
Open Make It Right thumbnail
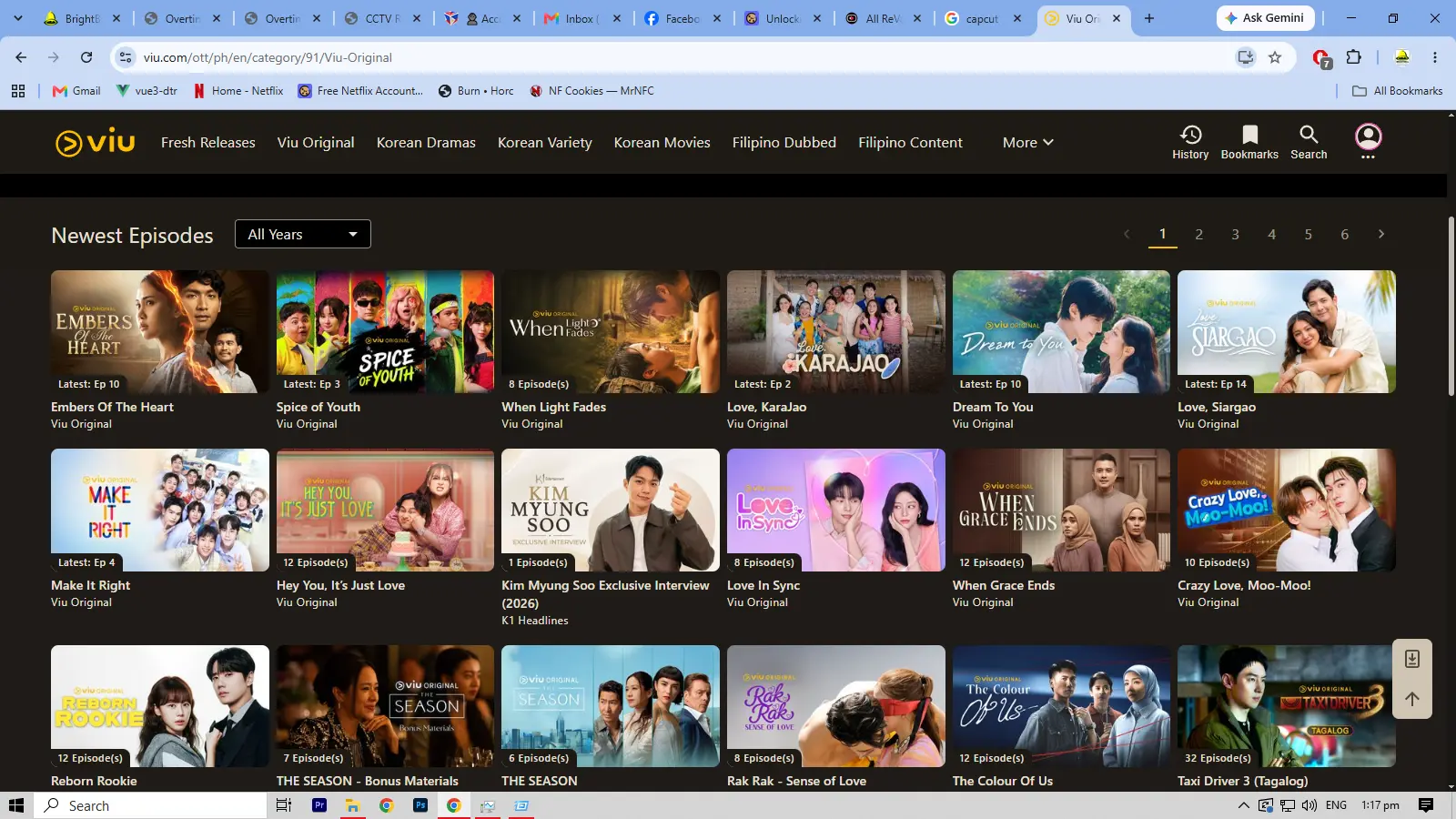[160, 510]
